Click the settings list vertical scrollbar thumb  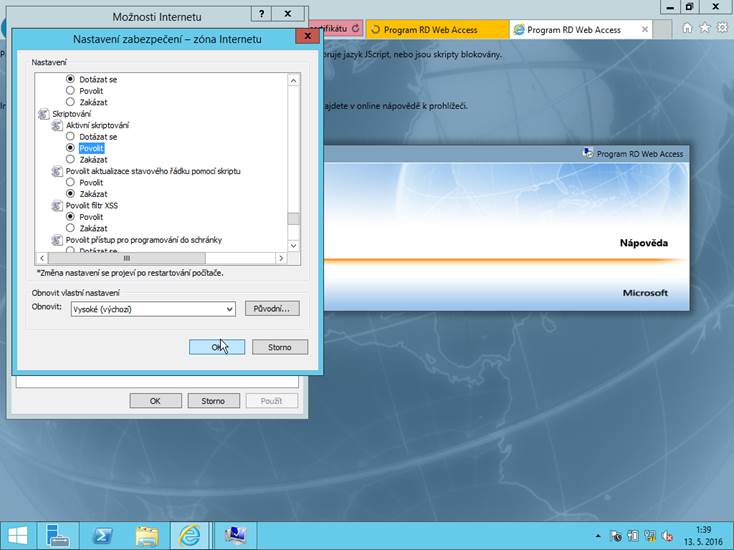[x=294, y=219]
